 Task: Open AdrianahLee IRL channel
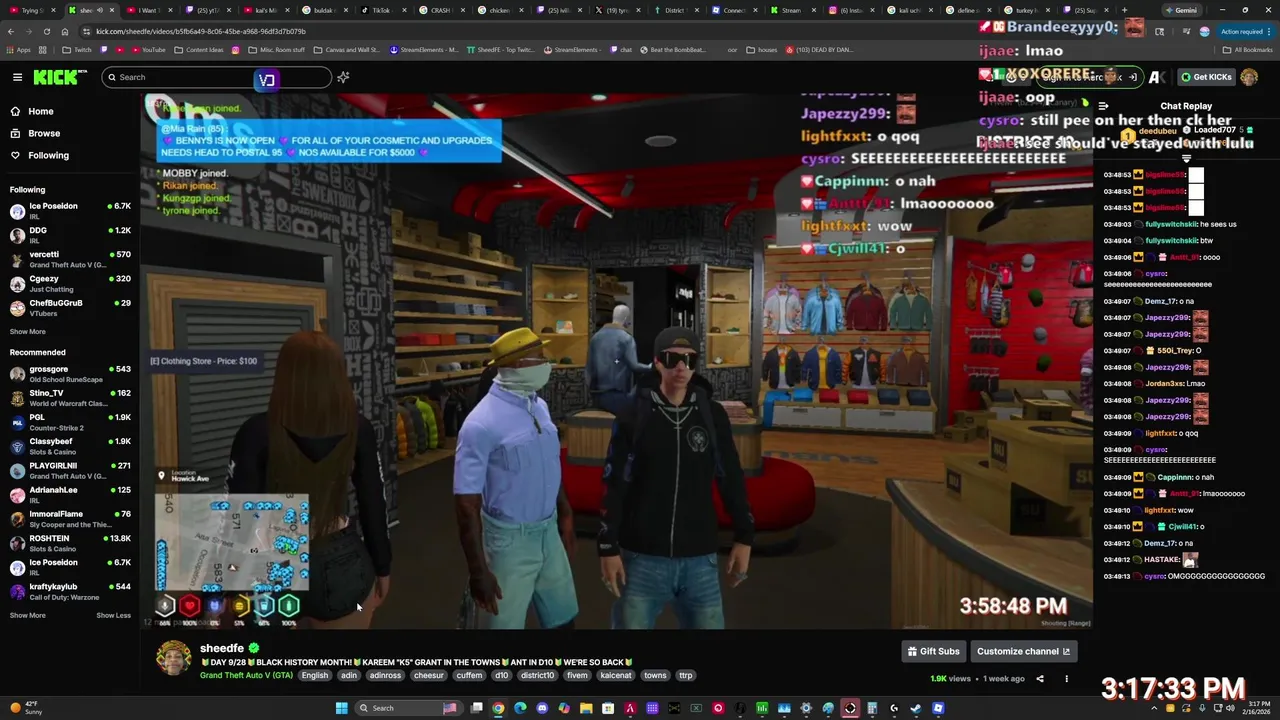(70, 494)
